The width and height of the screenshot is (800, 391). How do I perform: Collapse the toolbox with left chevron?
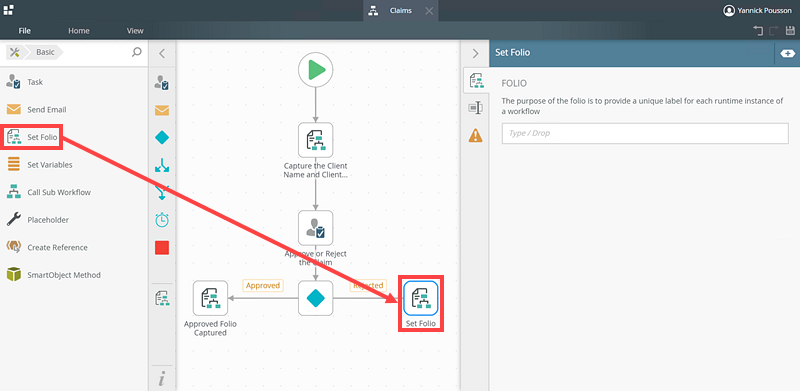[x=162, y=53]
